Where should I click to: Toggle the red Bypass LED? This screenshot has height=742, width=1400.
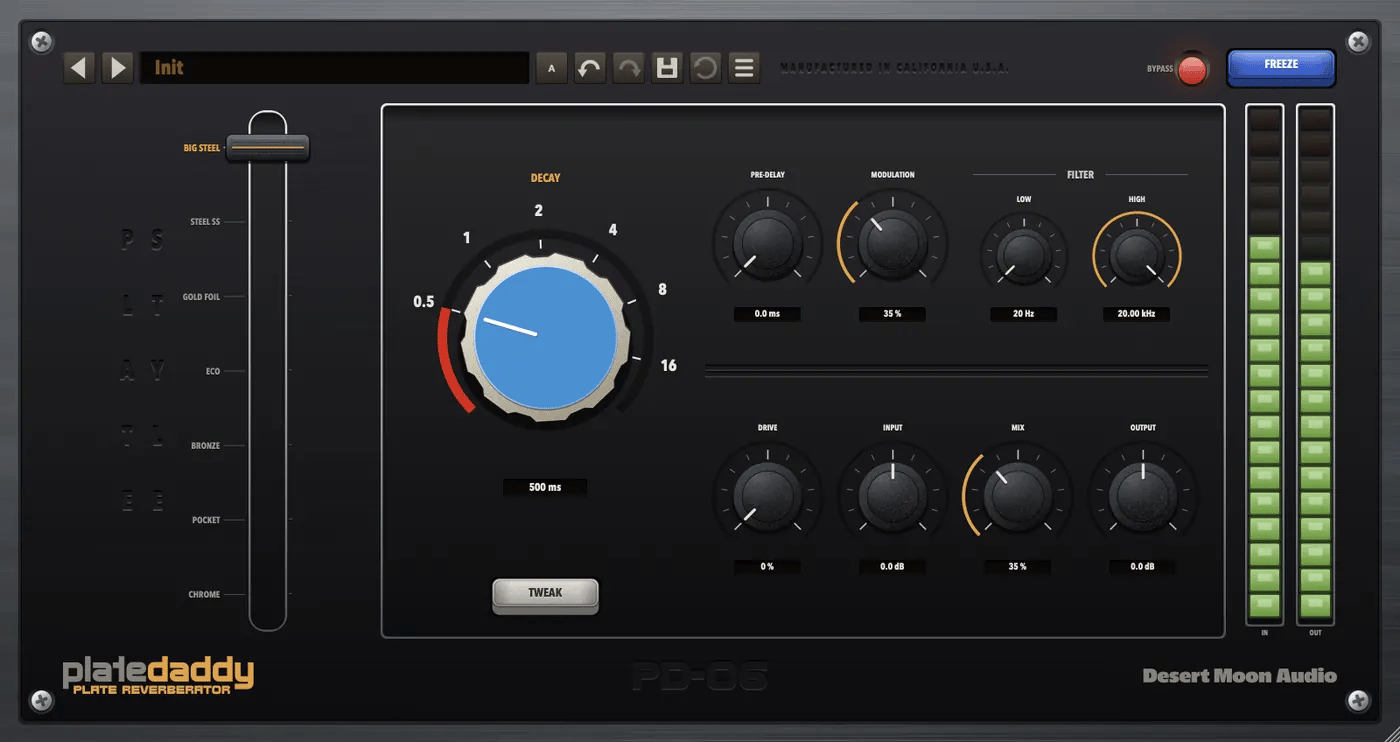point(1191,70)
